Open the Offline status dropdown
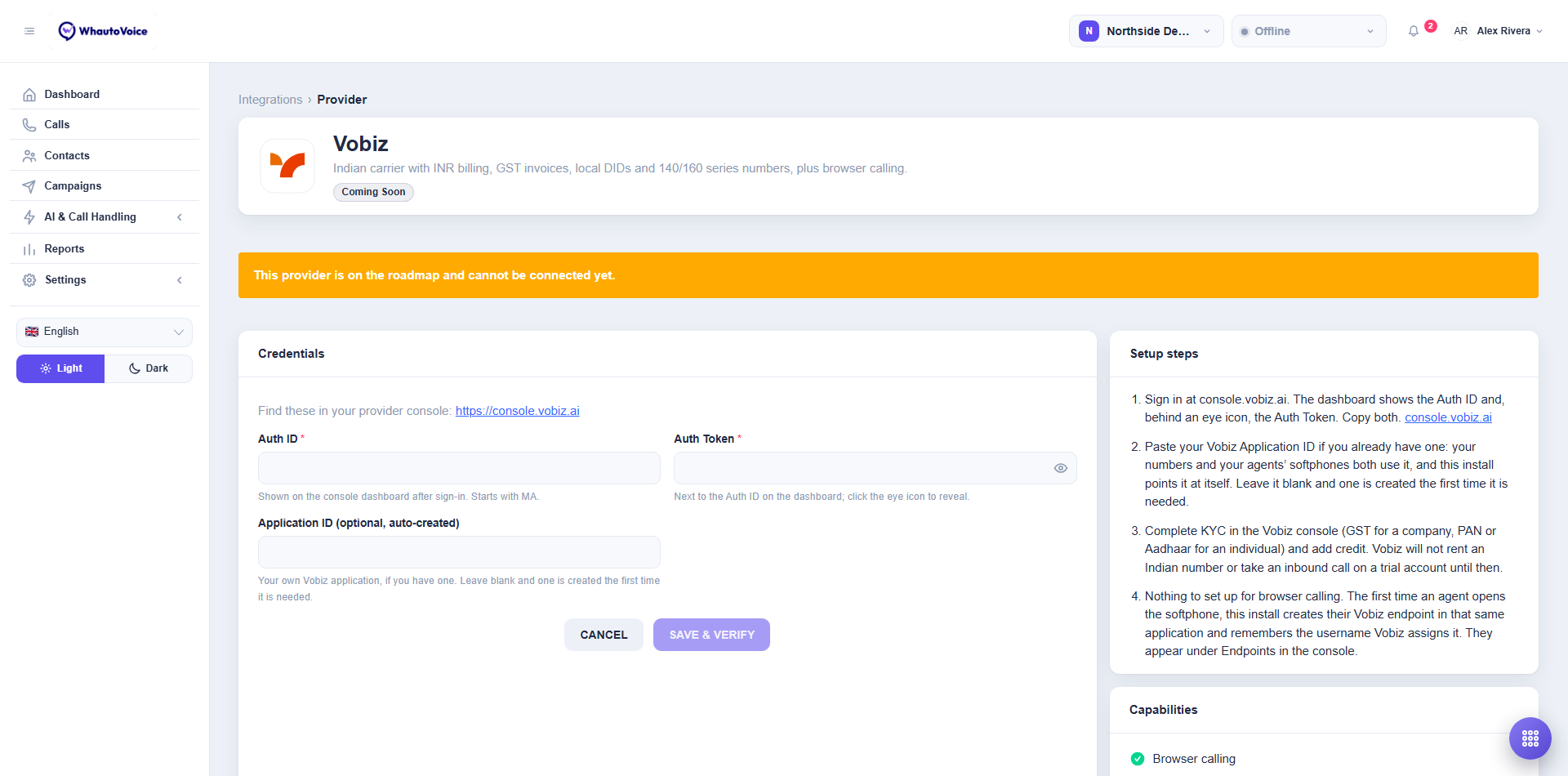Viewport: 1568px width, 776px height. pyautogui.click(x=1308, y=31)
